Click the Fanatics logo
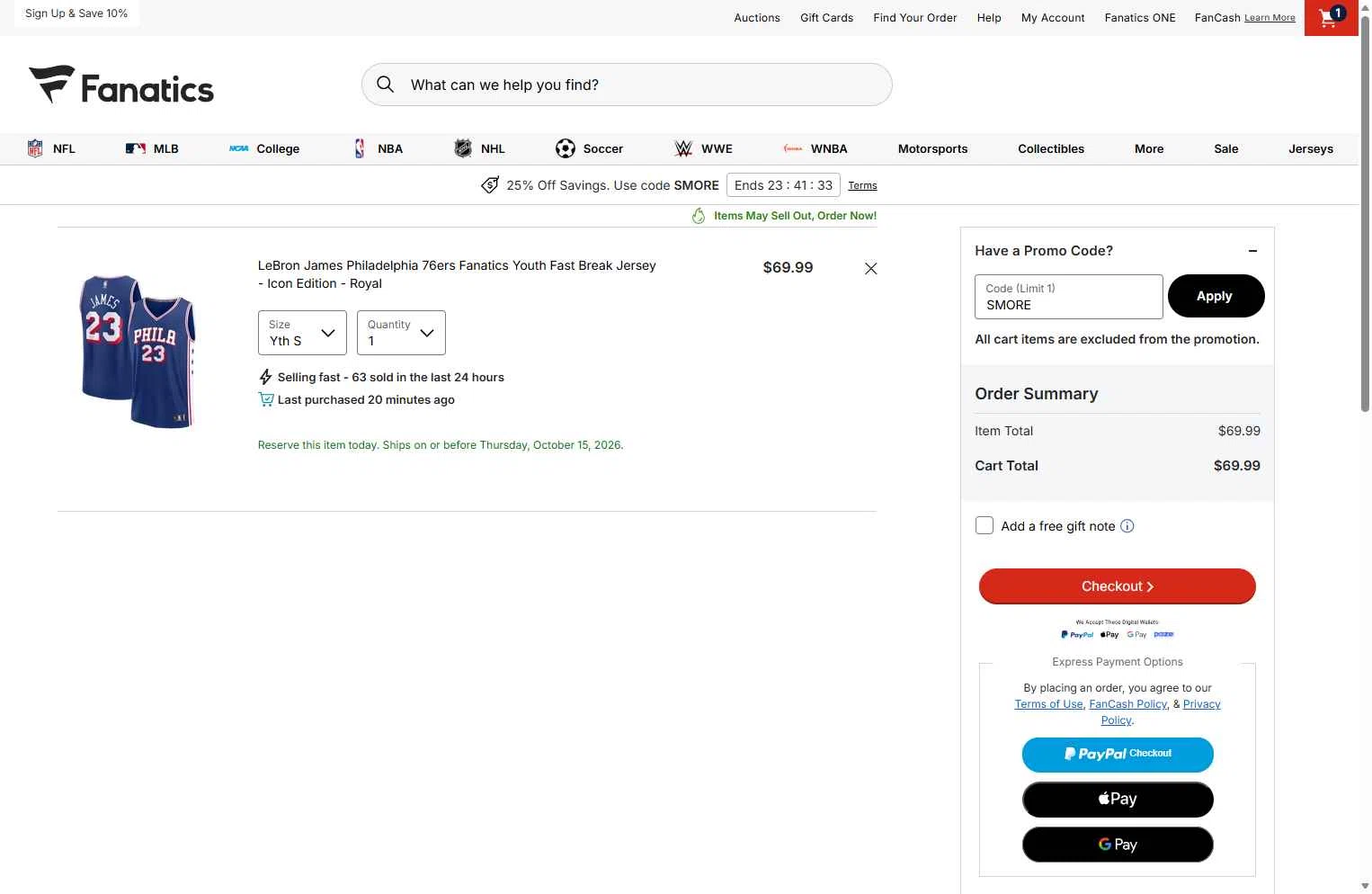1372x894 pixels. point(121,86)
